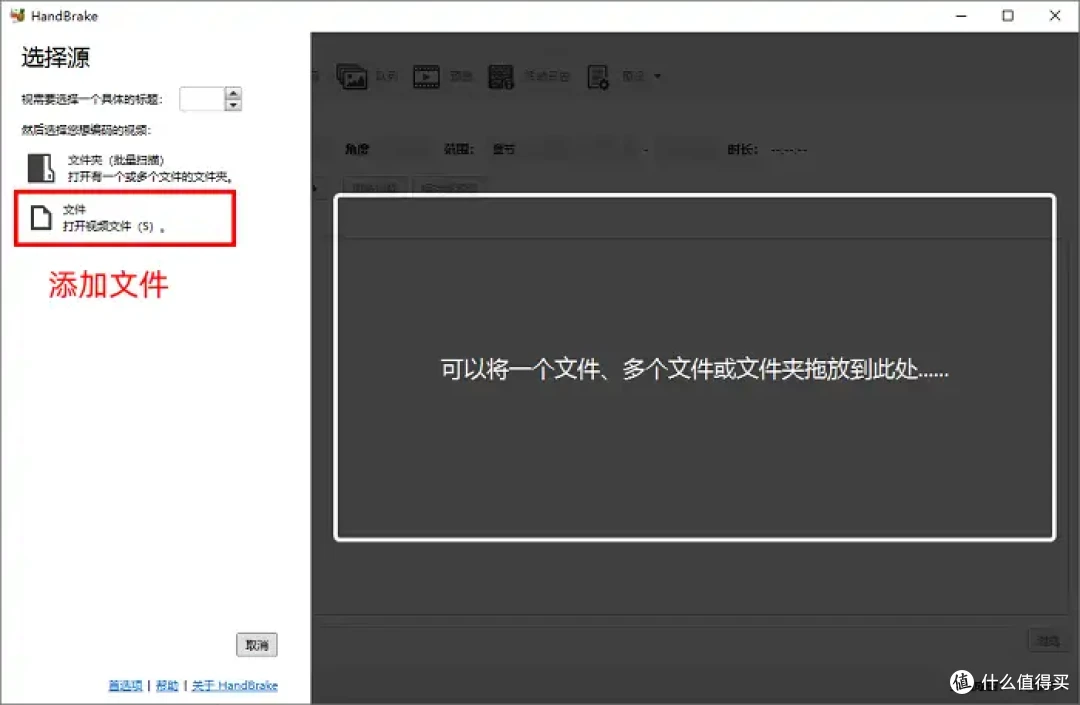Click the drop files message 可以将一个文件
Screen dimensions: 1080x705
(694, 369)
